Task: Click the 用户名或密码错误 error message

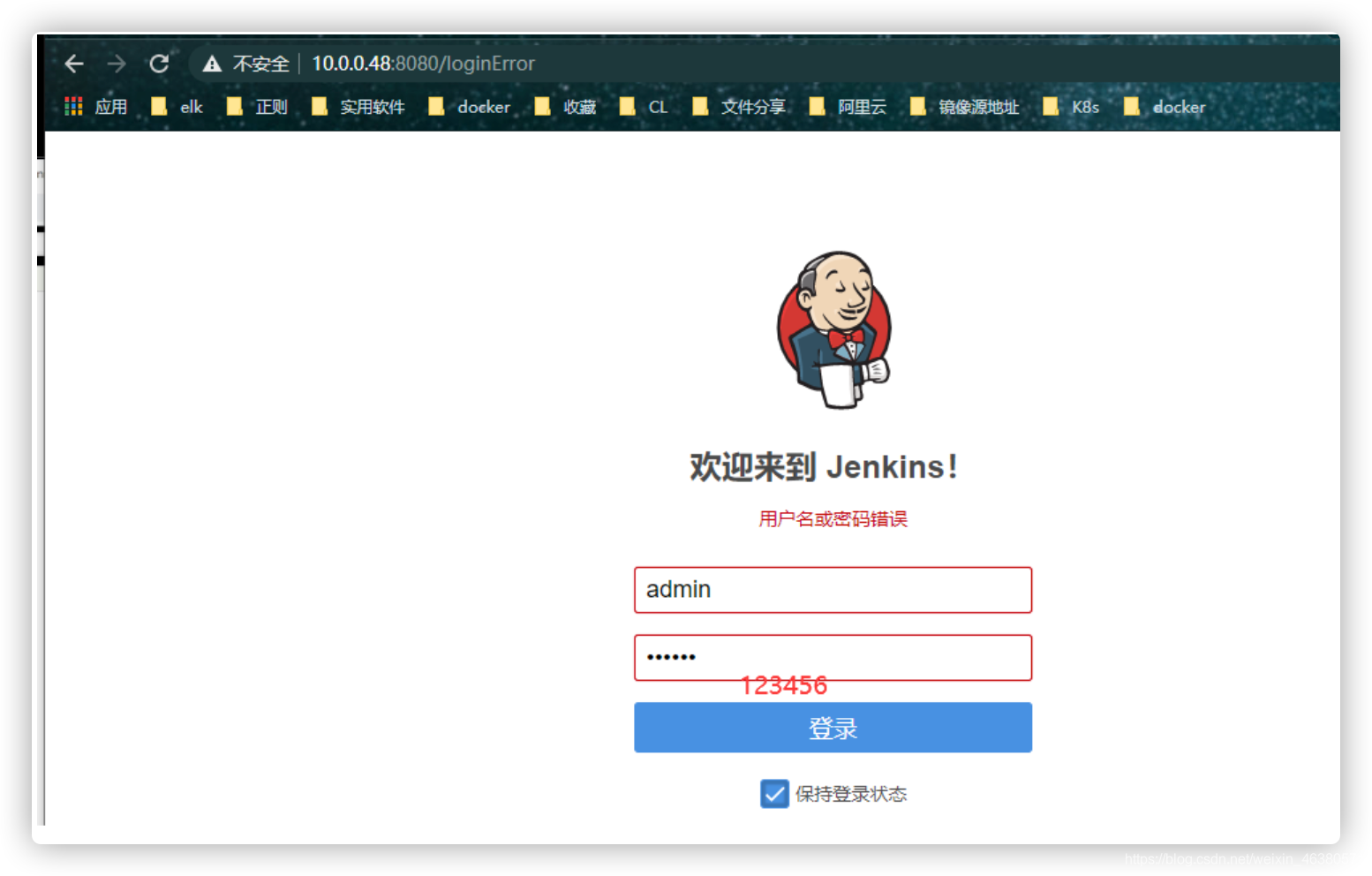Action: pos(833,519)
